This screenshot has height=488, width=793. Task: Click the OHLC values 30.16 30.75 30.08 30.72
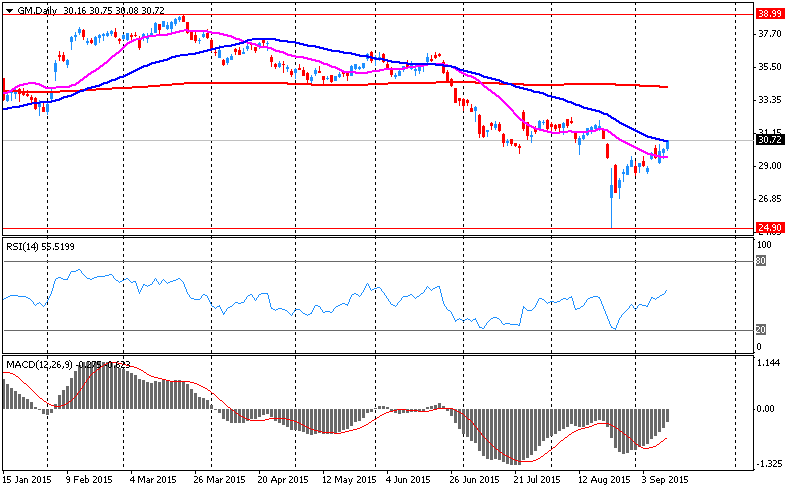tap(114, 10)
